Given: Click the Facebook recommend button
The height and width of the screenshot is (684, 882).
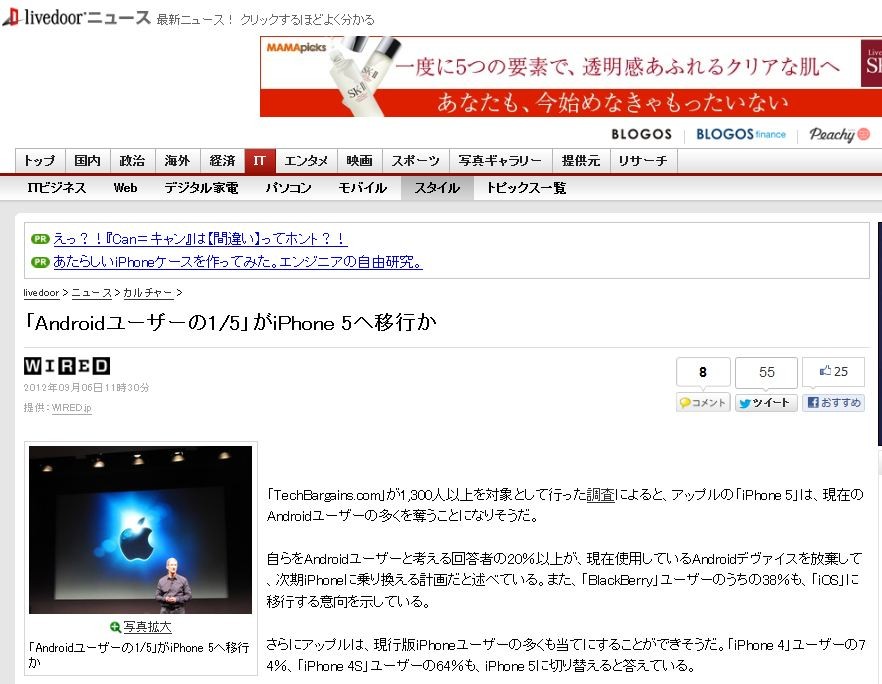Looking at the screenshot, I should [834, 402].
